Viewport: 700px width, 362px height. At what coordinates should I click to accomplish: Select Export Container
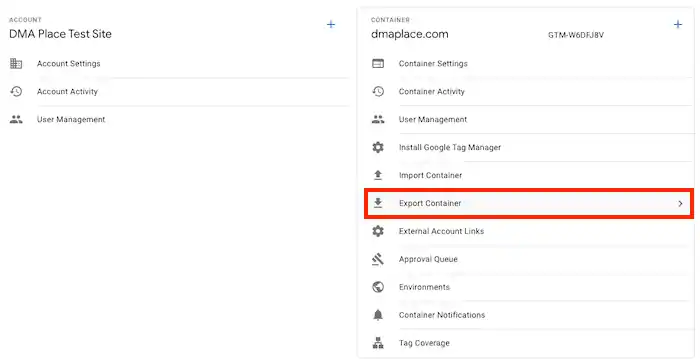tap(529, 203)
